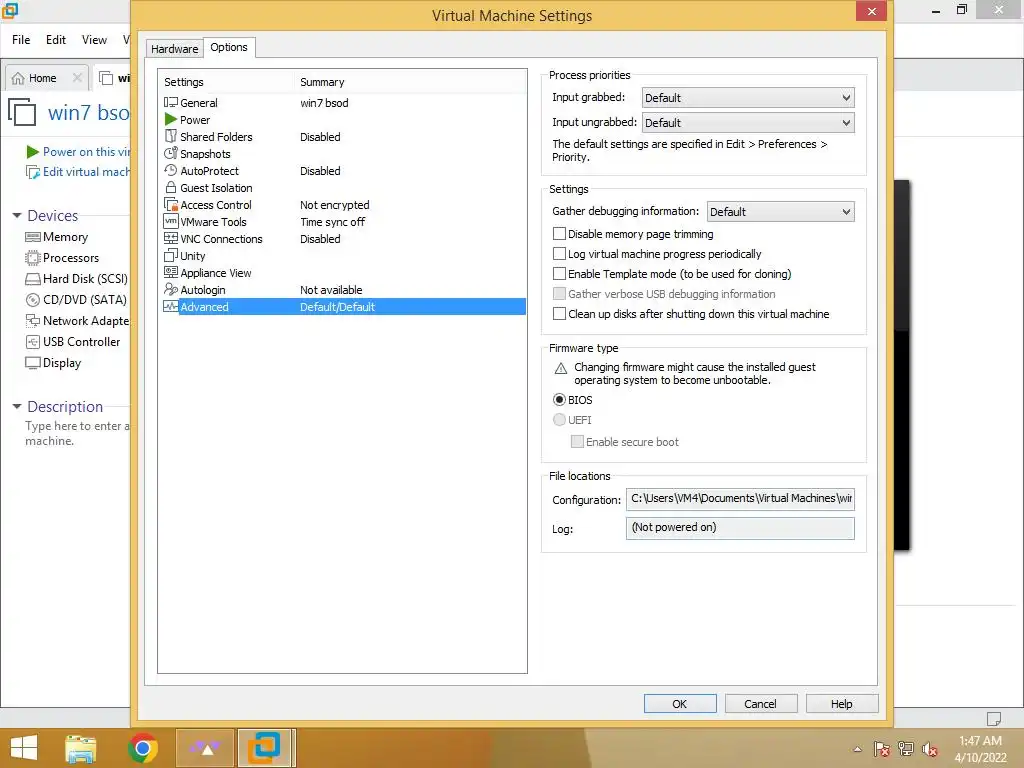Select the VNC Connections icon

click(170, 238)
